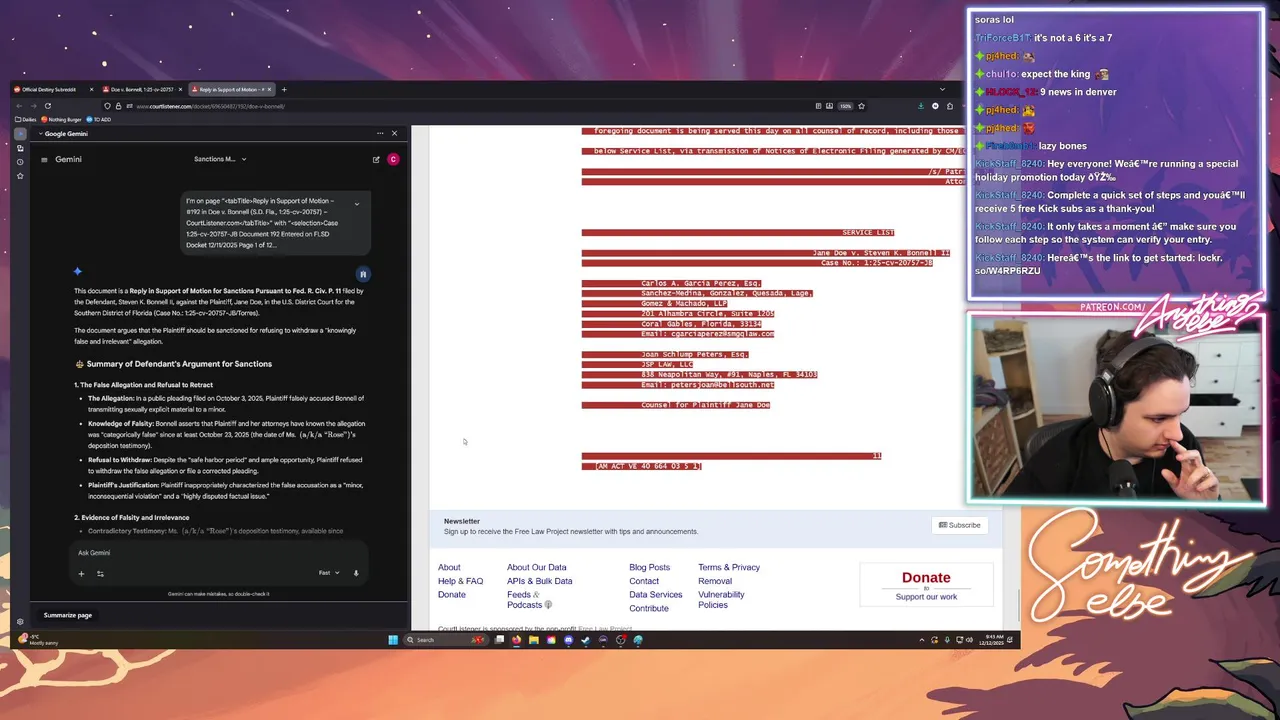Click the large Donate support button
This screenshot has width=1280, height=720.
coord(926,584)
